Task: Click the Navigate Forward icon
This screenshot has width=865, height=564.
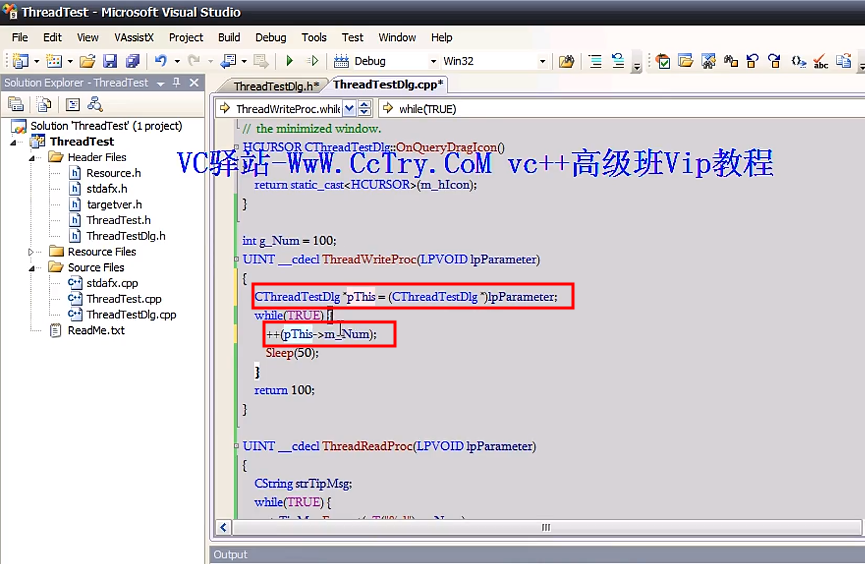Action: click(x=260, y=61)
